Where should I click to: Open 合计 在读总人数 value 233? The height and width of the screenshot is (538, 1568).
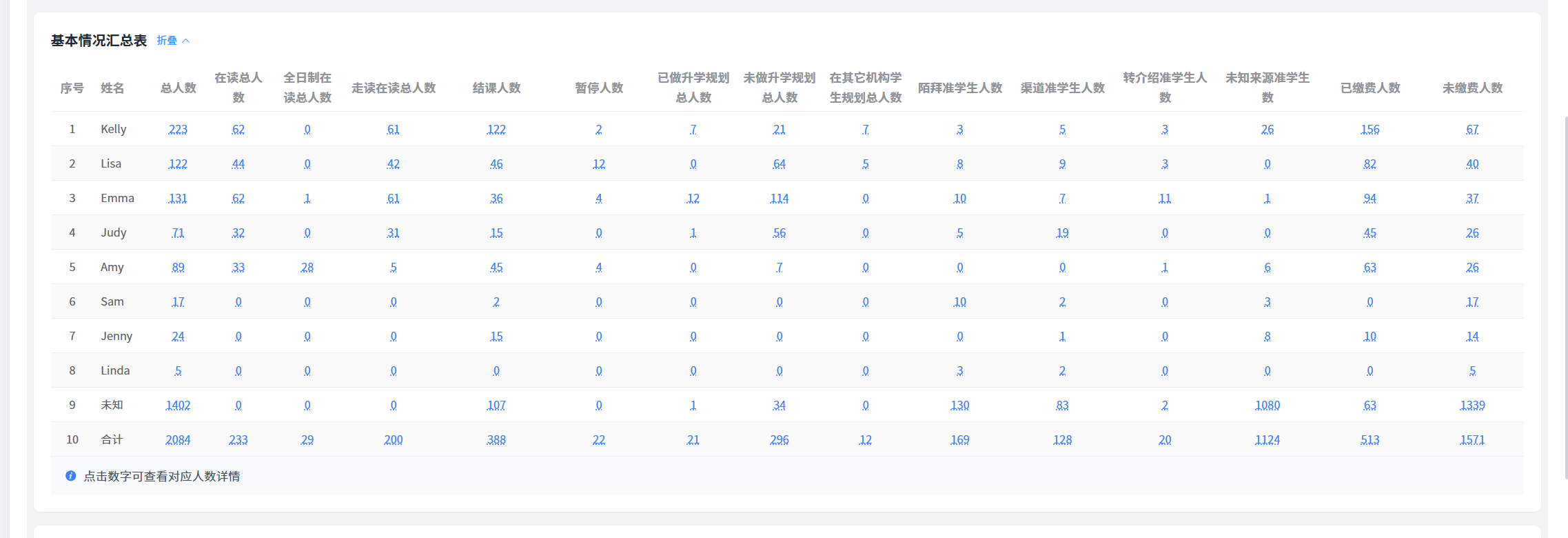238,439
